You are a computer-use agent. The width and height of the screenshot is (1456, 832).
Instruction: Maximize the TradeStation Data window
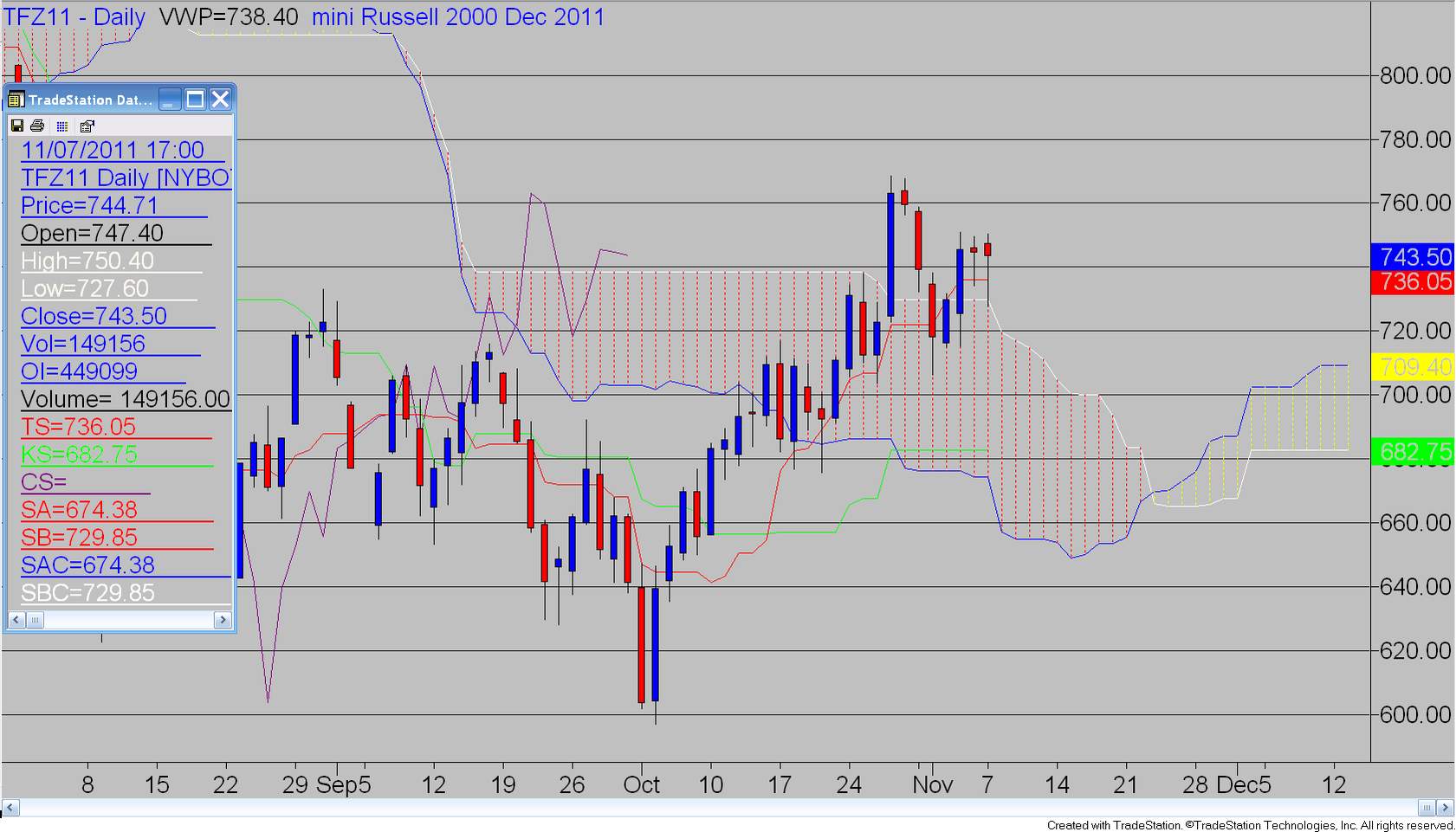(x=196, y=100)
